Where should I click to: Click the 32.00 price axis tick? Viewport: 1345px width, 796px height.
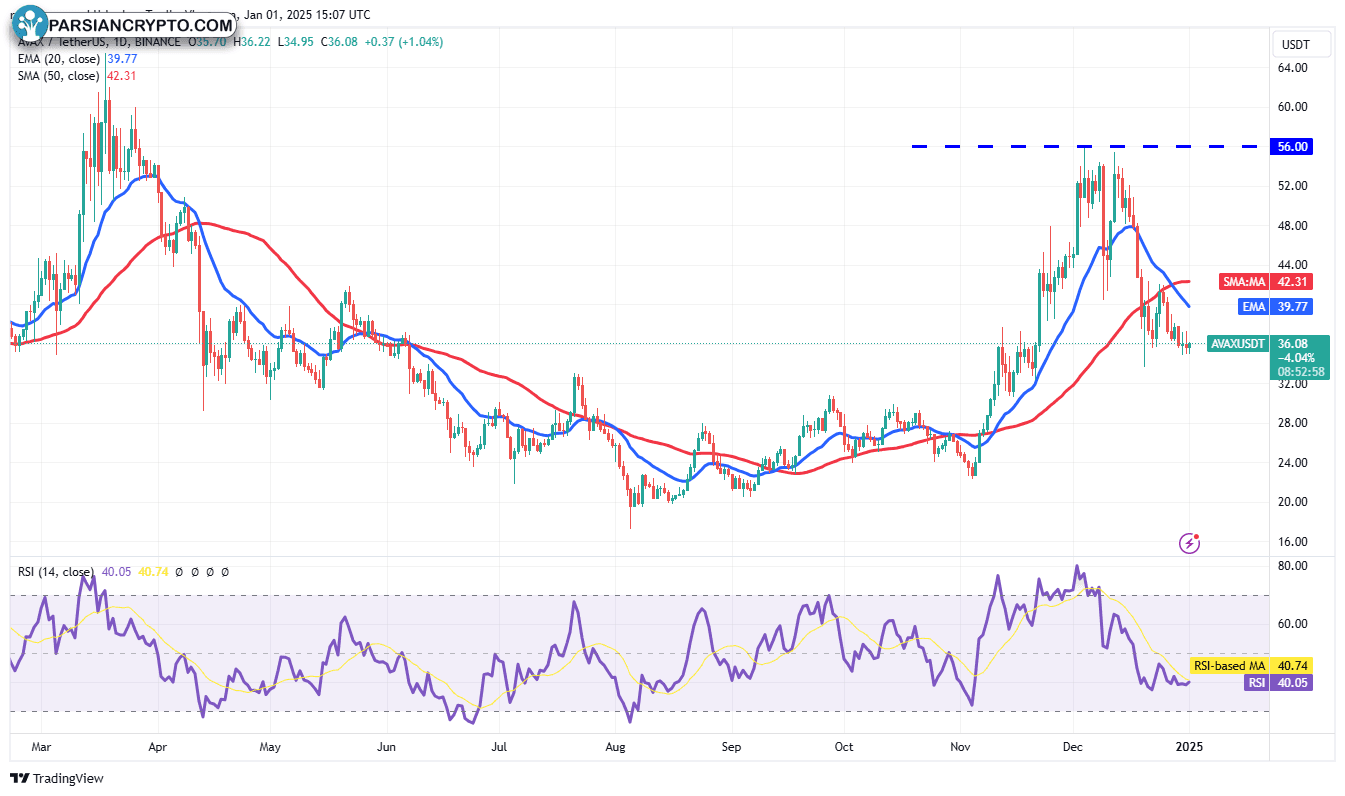point(1294,383)
